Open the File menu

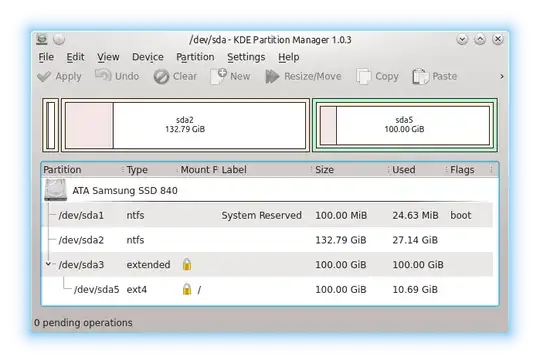[x=46, y=57]
